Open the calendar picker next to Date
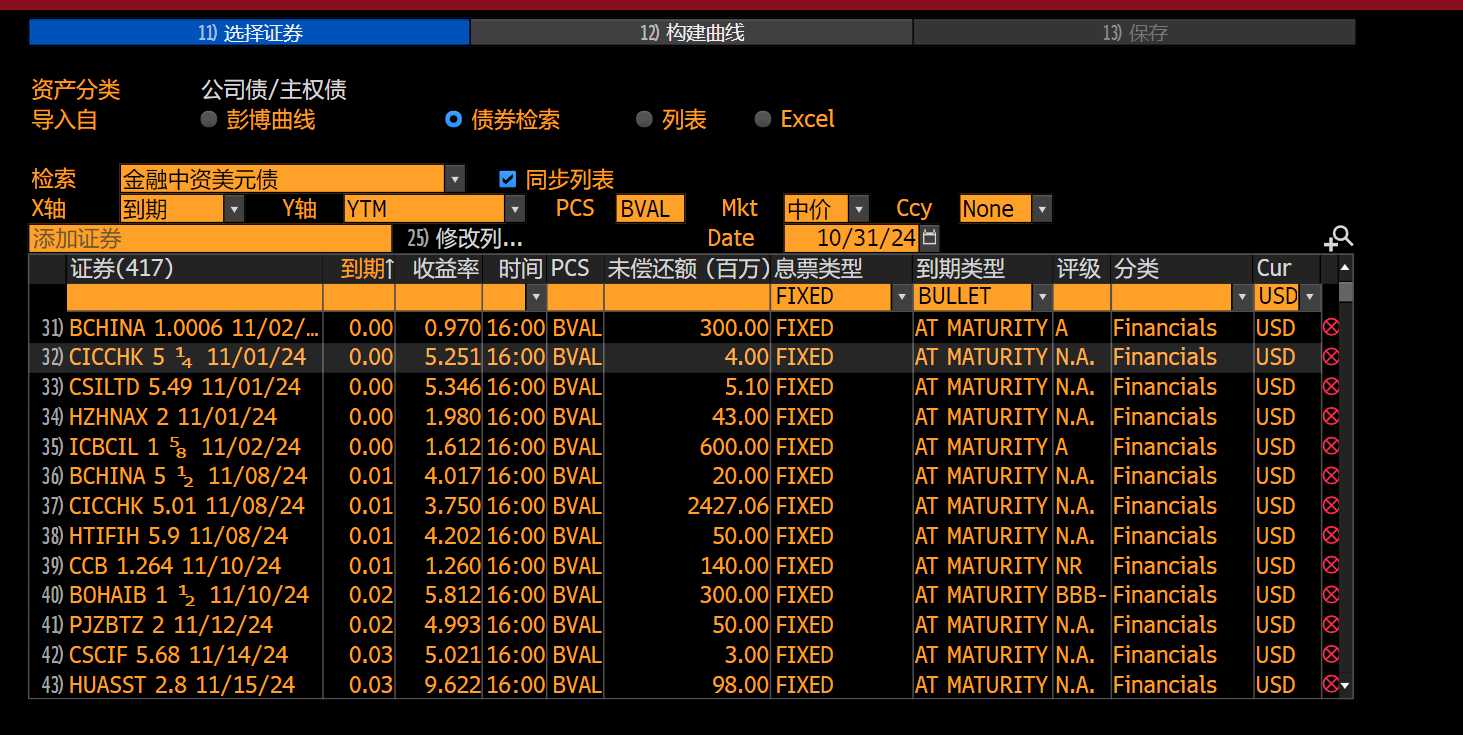Viewport: 1463px width, 735px height. click(930, 238)
